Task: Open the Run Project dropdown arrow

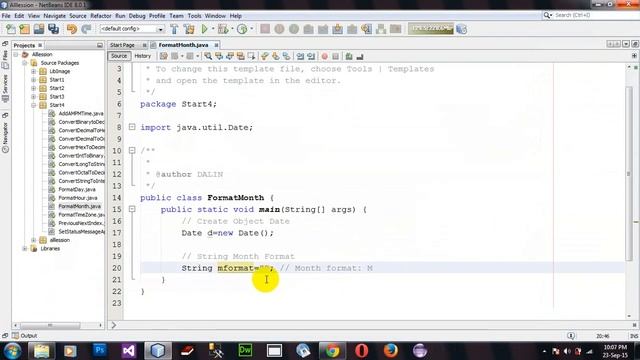Action: [x=213, y=29]
